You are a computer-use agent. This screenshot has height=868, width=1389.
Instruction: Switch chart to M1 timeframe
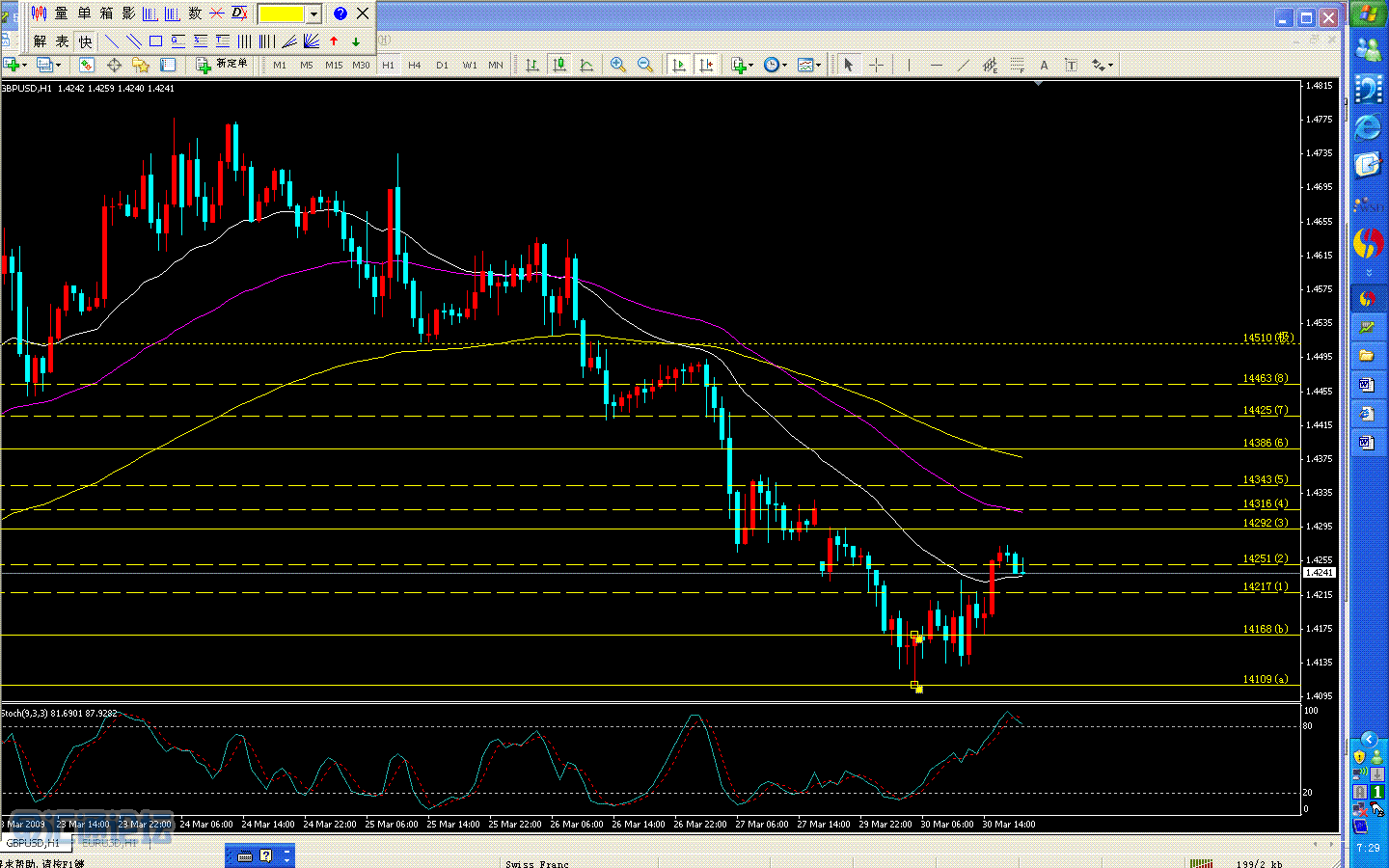[280, 66]
